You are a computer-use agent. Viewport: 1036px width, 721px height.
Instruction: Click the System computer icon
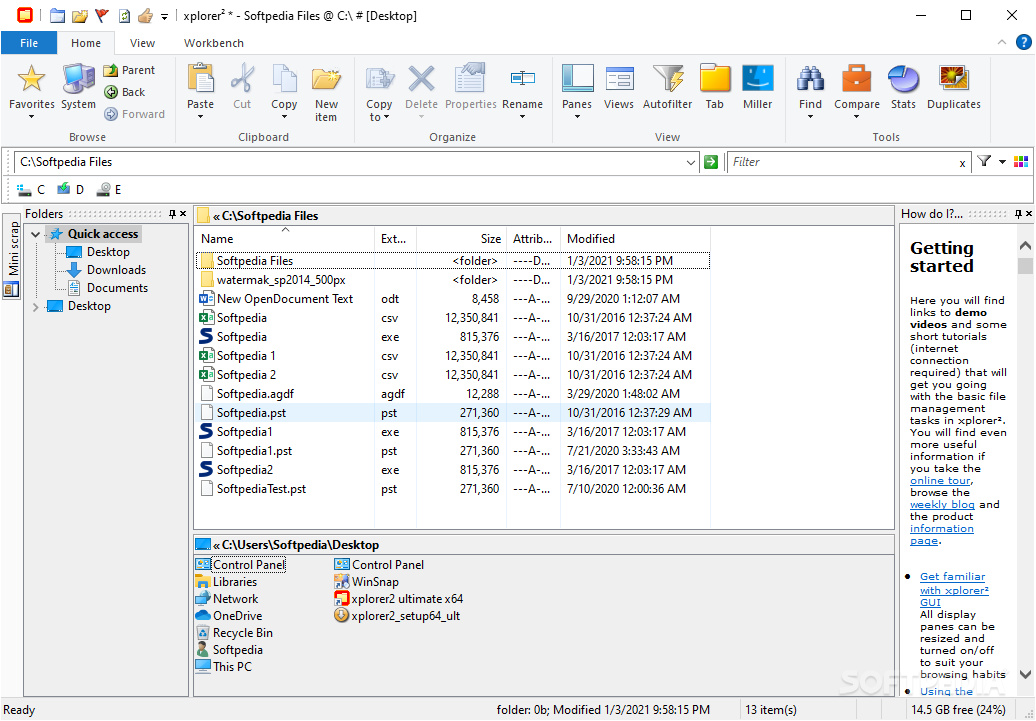(x=79, y=79)
